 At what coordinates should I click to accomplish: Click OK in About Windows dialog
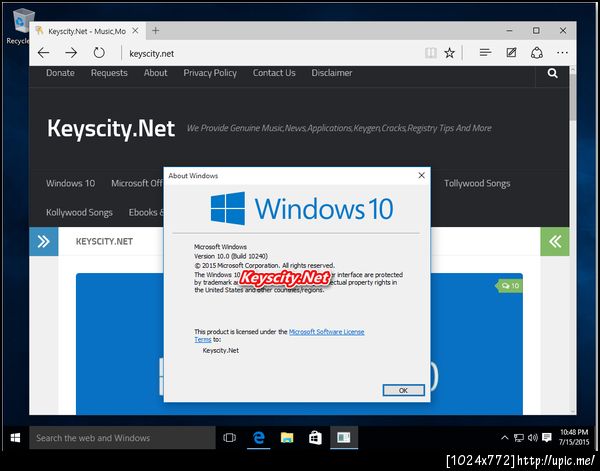pos(403,390)
